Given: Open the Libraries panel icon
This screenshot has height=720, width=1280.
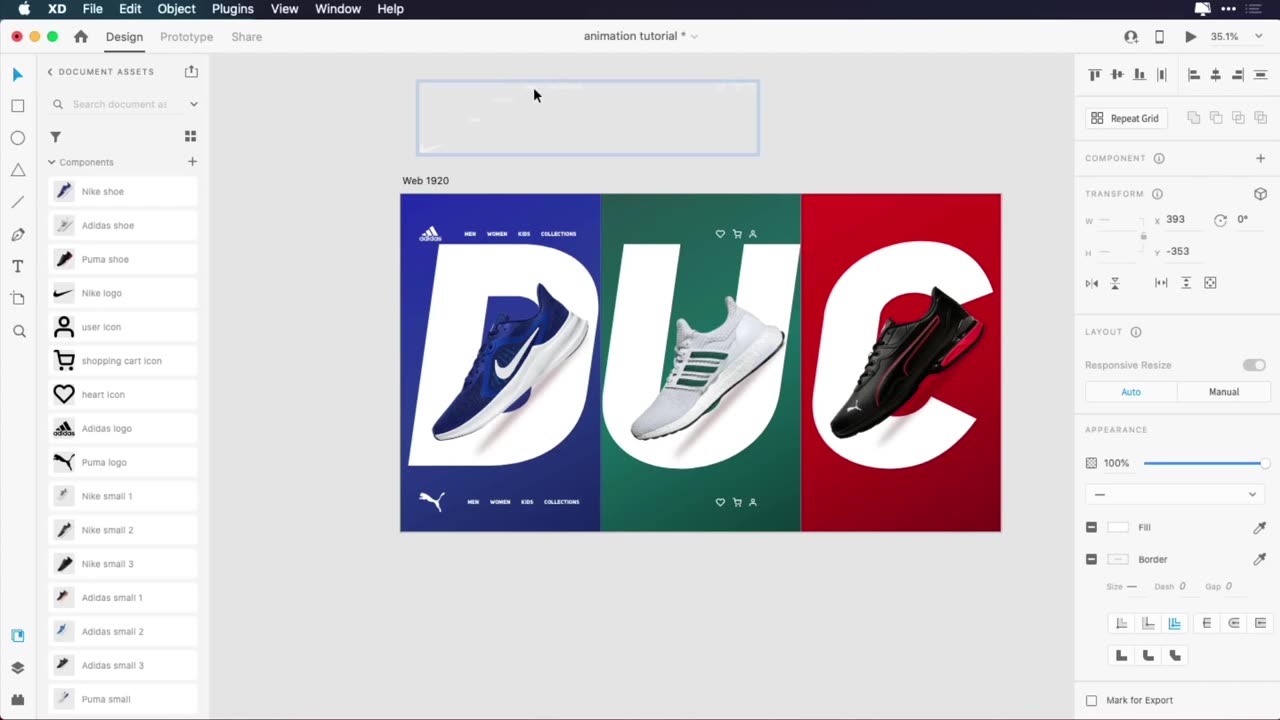Looking at the screenshot, I should click(x=17, y=636).
